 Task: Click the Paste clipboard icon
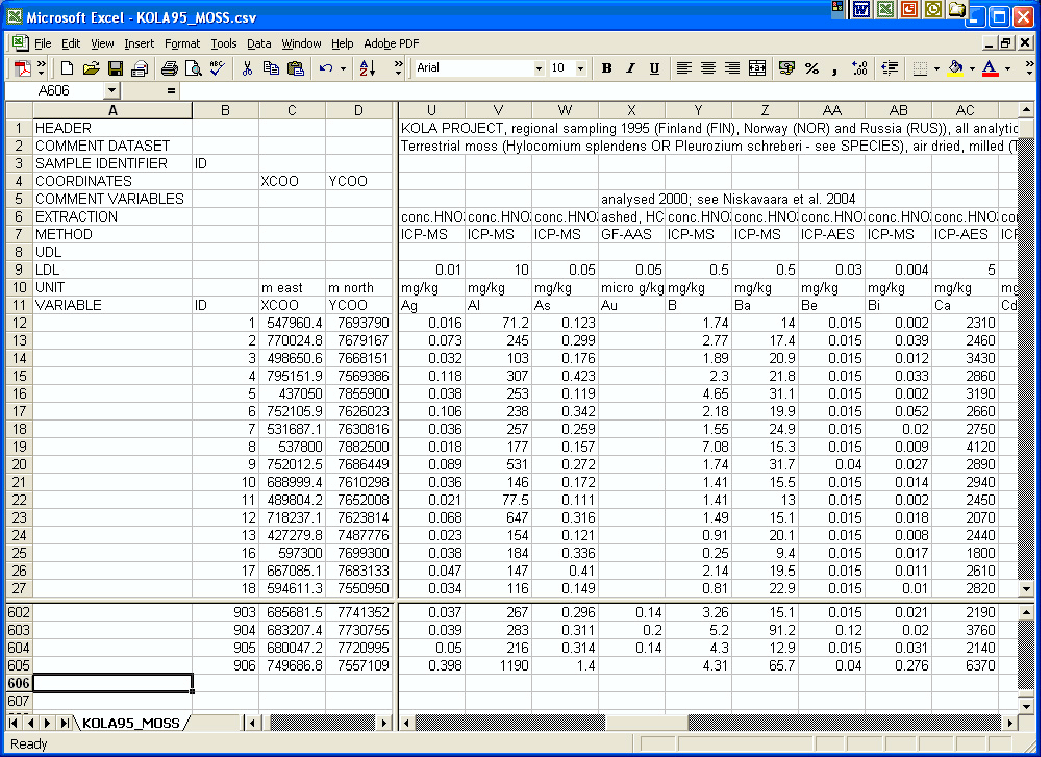coord(295,69)
